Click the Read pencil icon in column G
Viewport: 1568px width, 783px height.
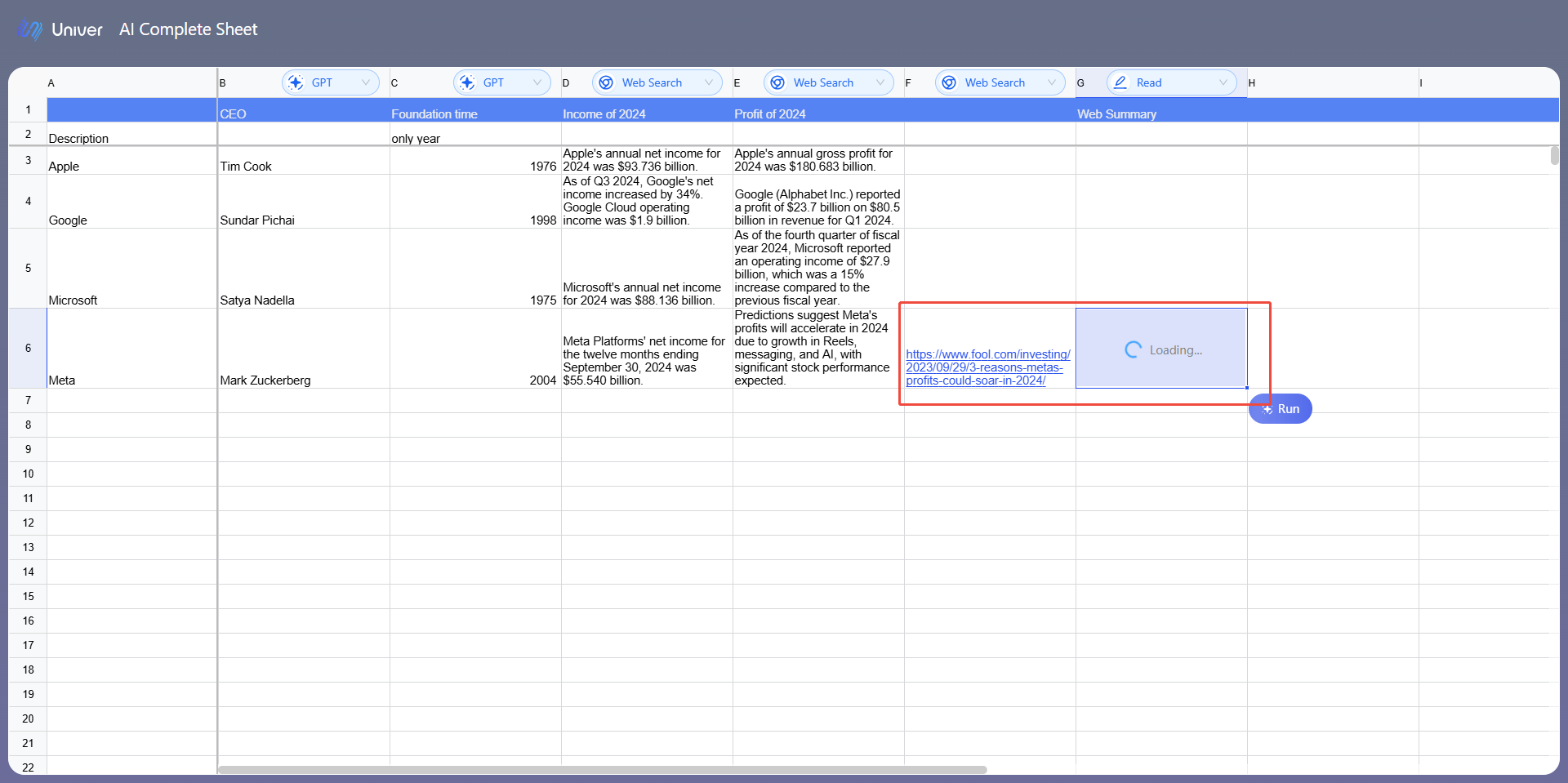click(1121, 82)
